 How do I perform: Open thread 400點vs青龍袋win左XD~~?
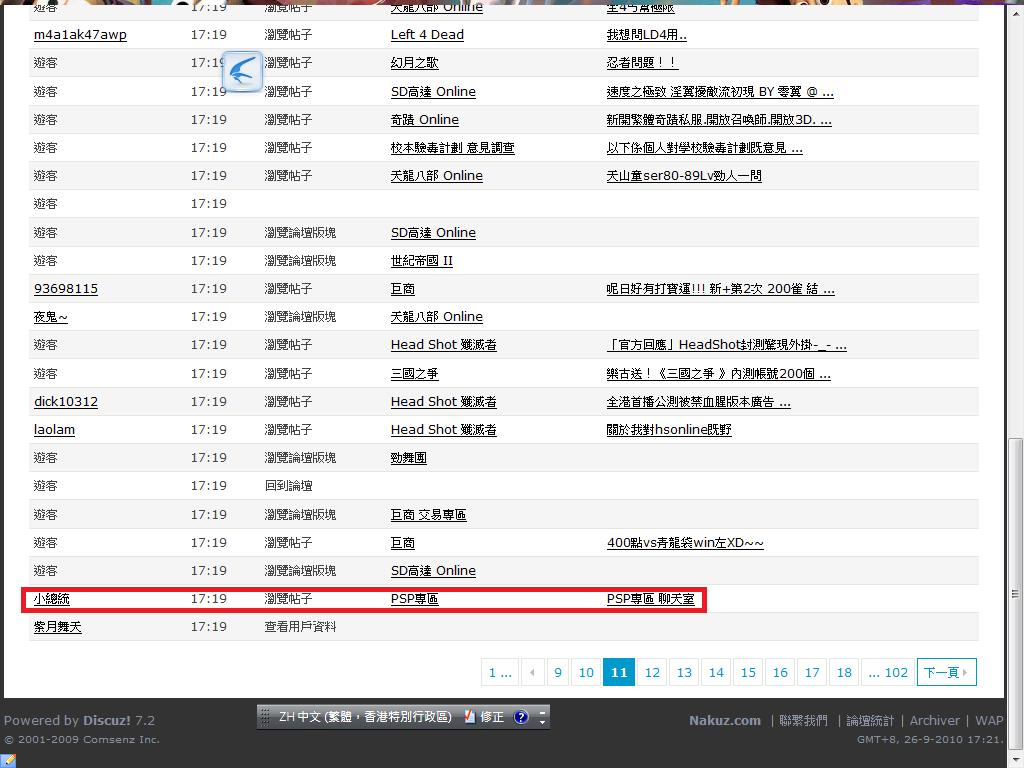click(685, 543)
